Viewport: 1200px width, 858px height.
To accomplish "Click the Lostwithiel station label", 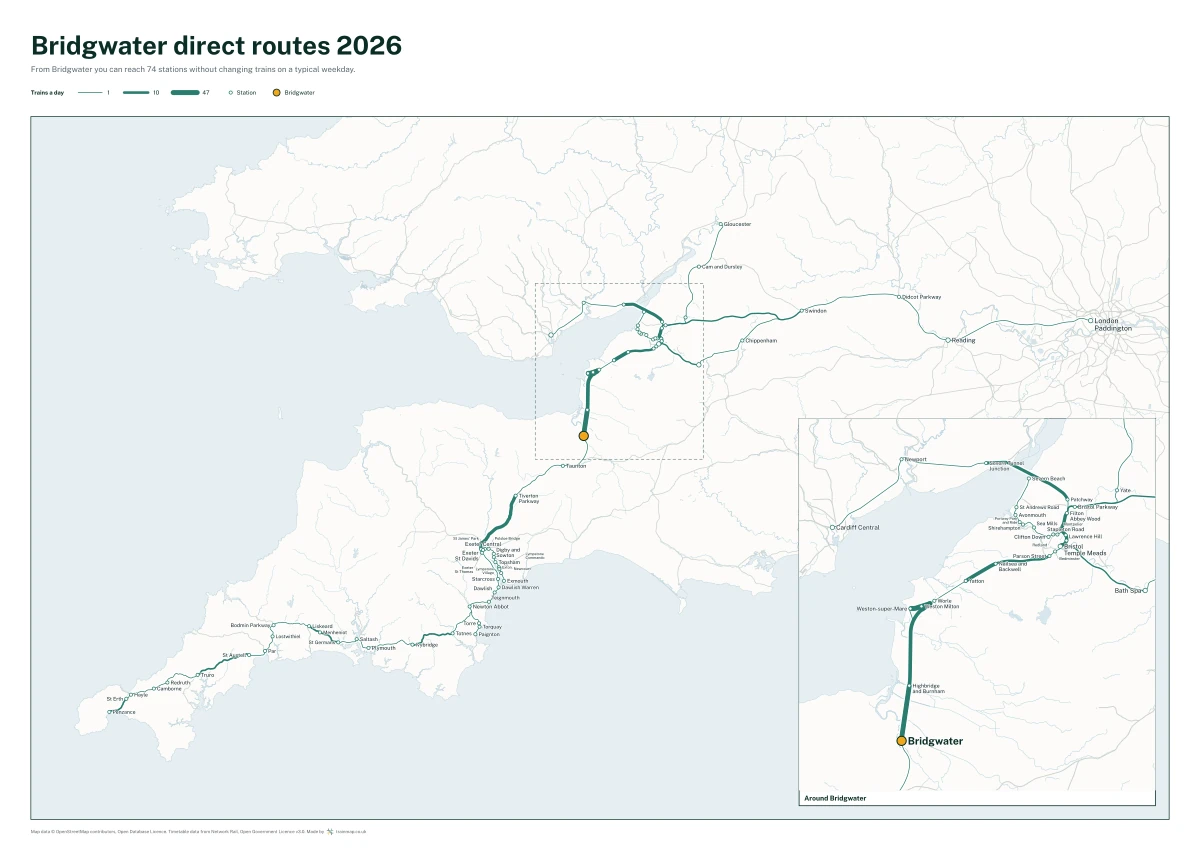I will pos(287,636).
